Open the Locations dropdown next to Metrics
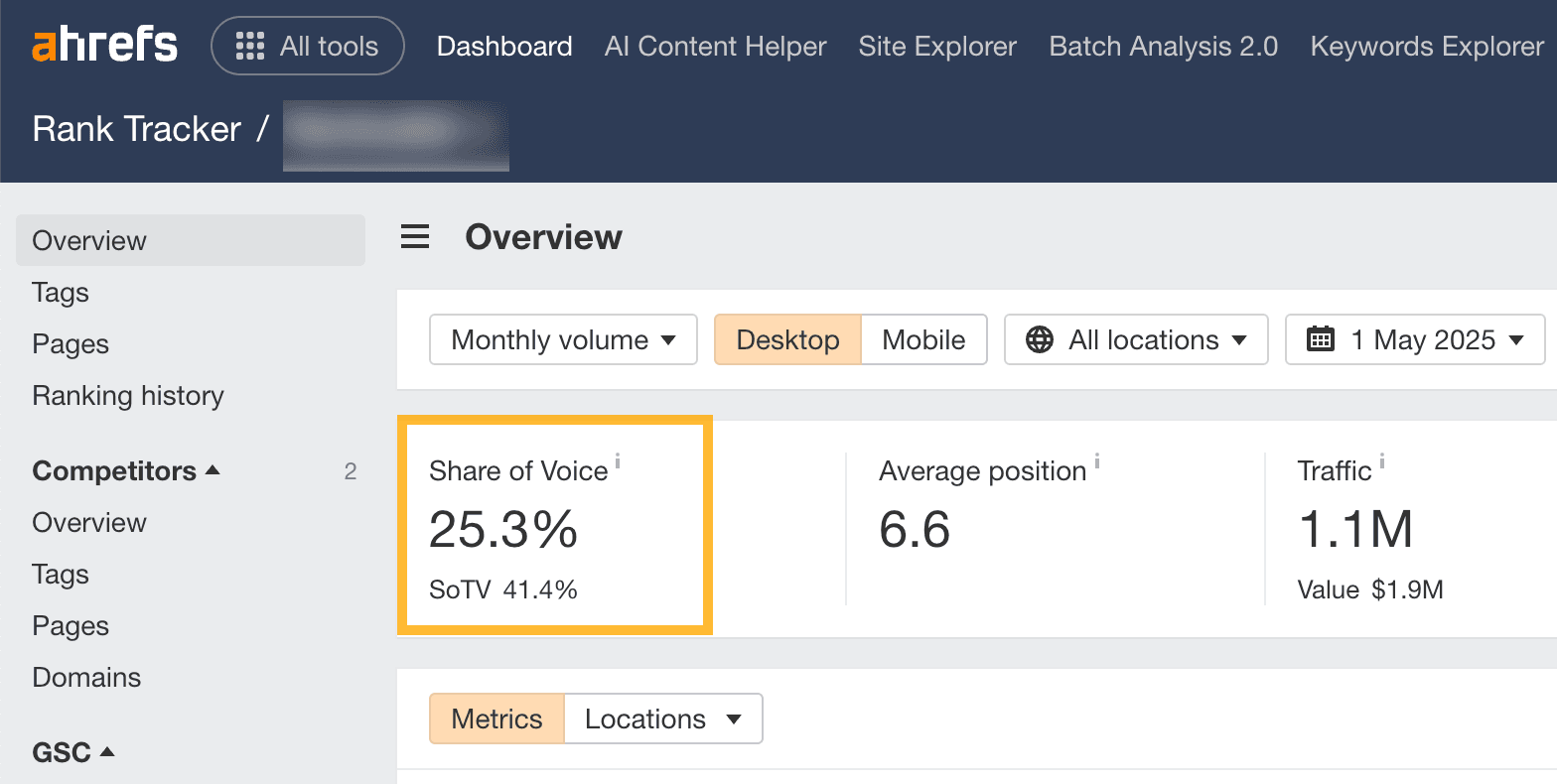The width and height of the screenshot is (1557, 784). coord(662,719)
